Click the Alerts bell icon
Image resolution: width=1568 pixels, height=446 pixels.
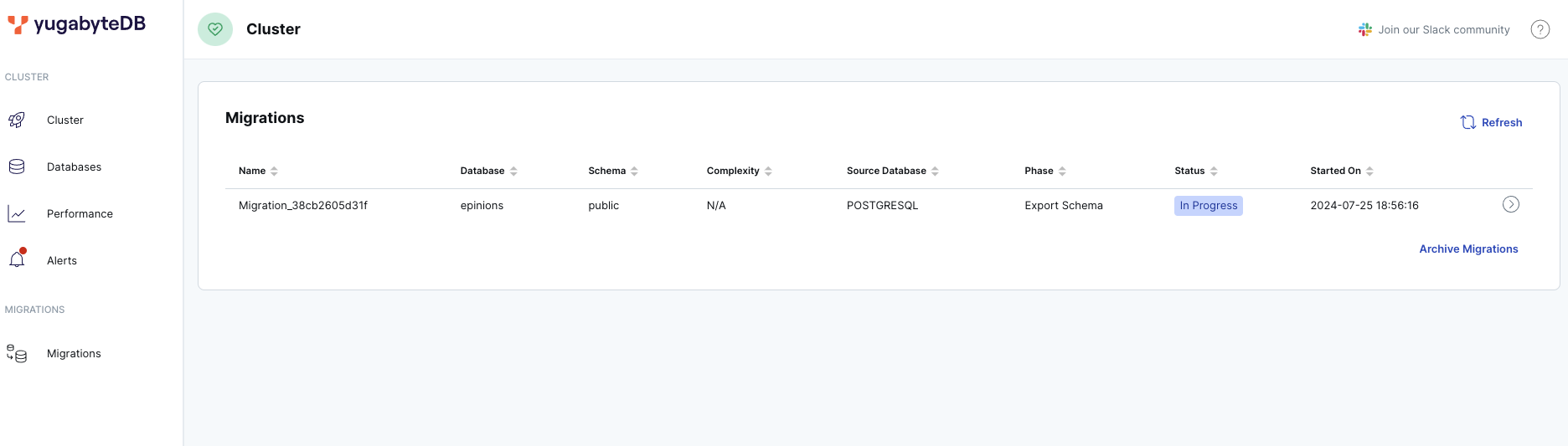point(17,260)
